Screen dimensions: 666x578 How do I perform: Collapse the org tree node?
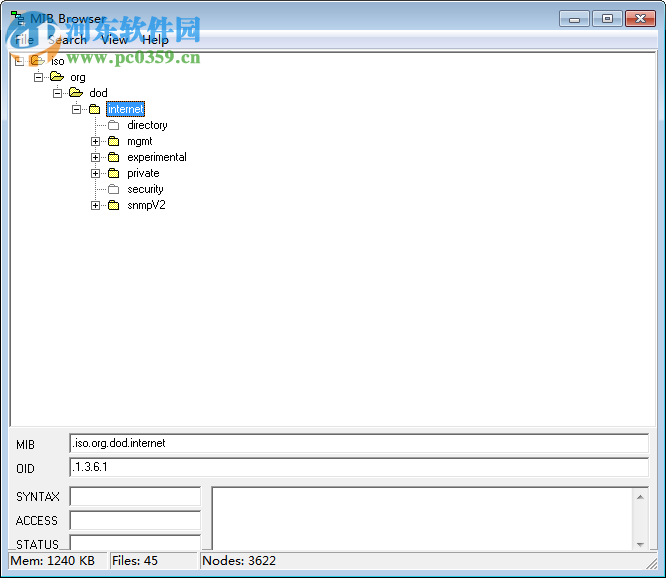(x=38, y=77)
